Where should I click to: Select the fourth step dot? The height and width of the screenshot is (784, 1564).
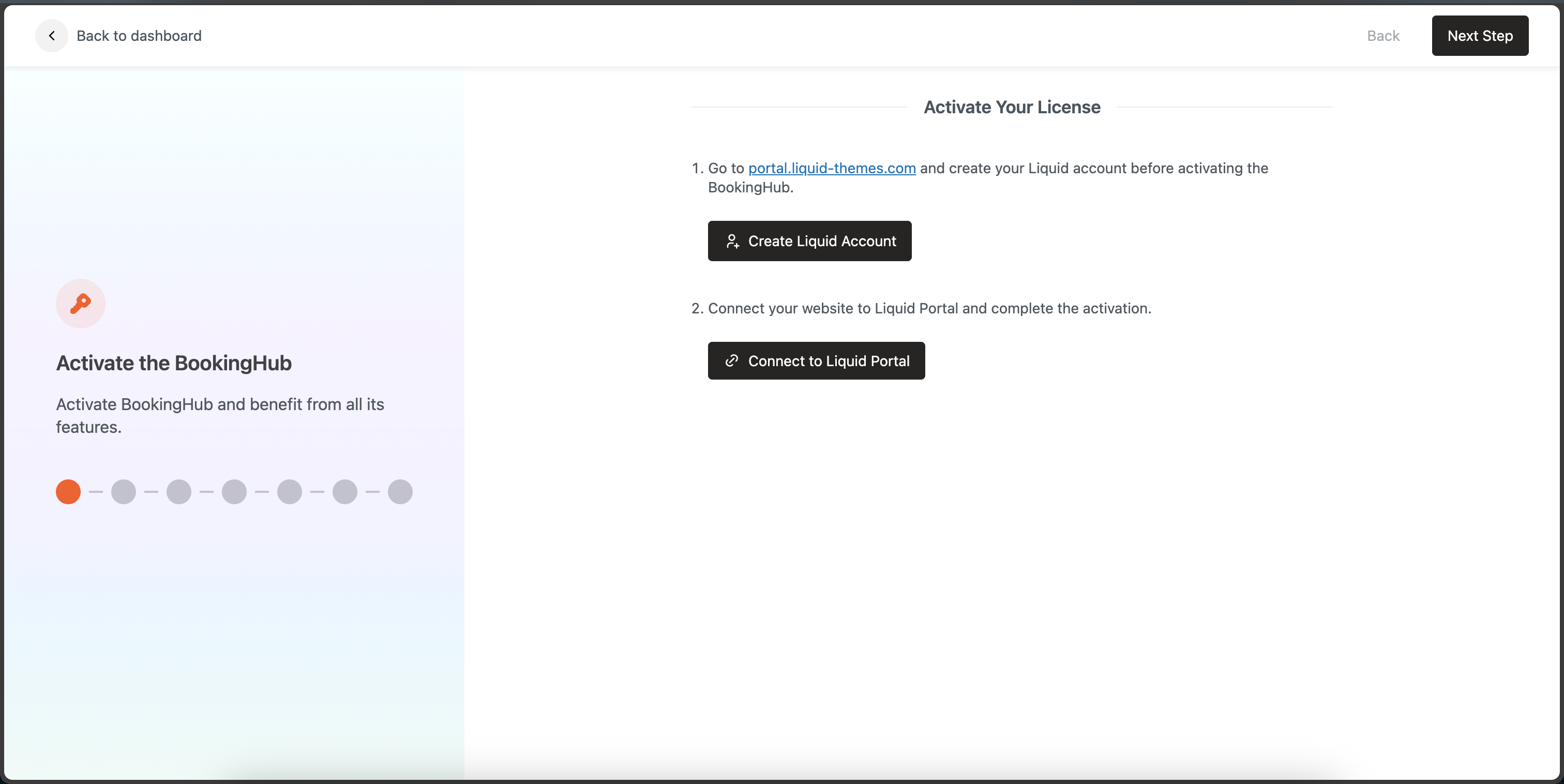tap(234, 491)
